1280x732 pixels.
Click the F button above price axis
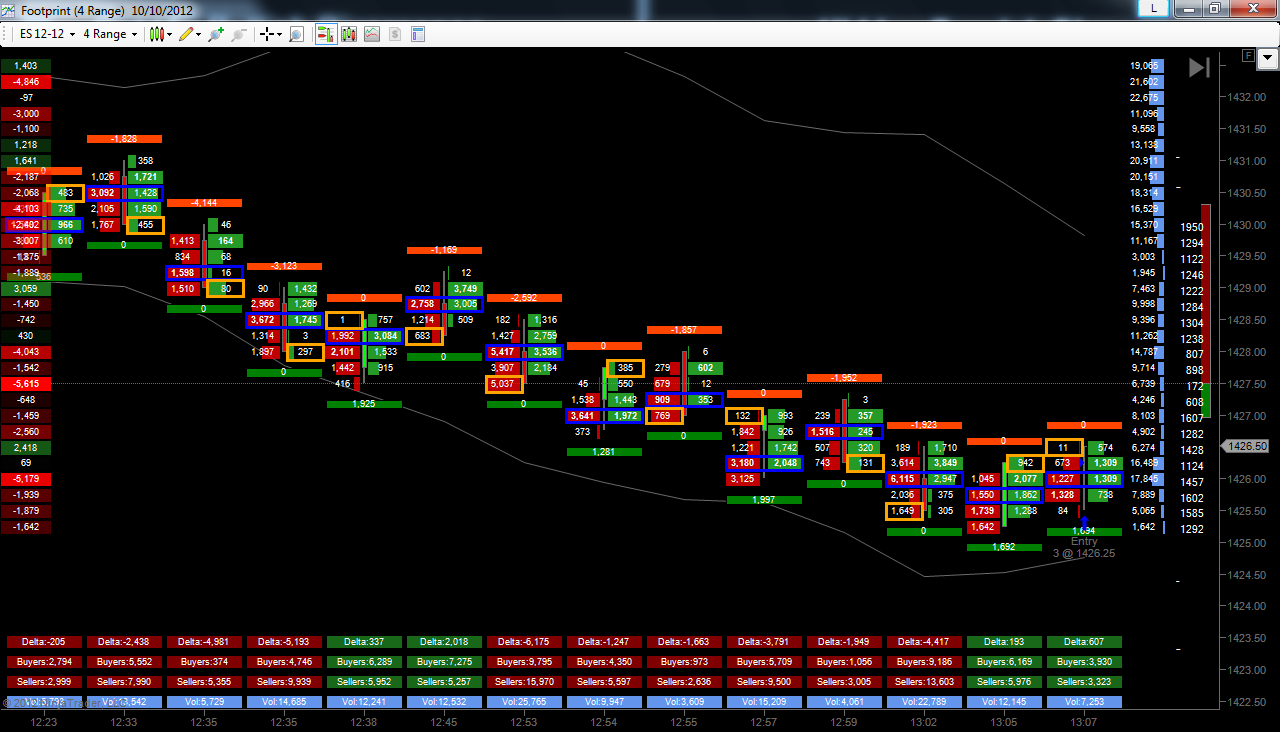[1246, 56]
